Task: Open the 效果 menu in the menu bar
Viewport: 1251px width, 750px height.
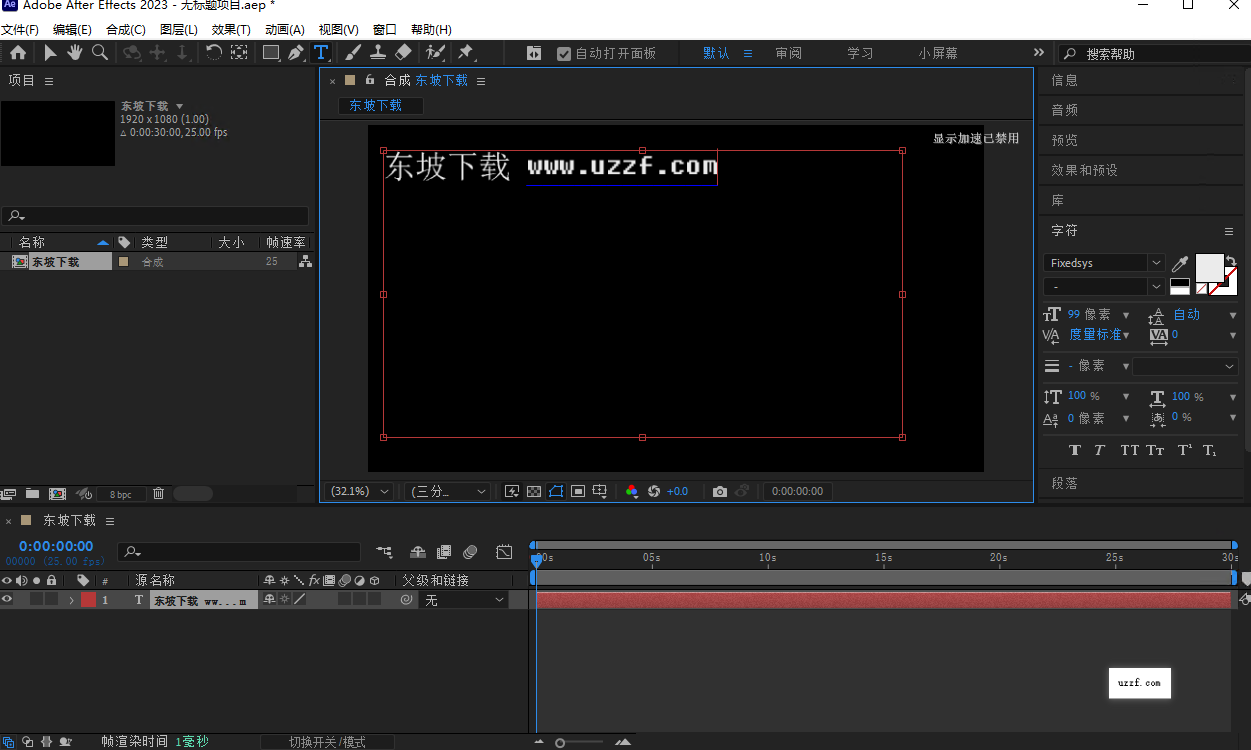Action: [231, 29]
